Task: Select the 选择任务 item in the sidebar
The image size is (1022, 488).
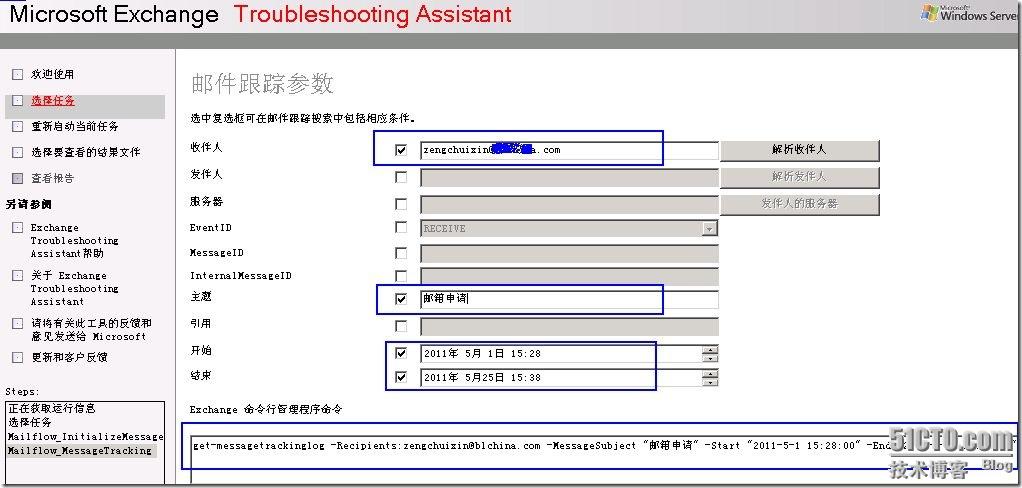Action: coord(52,101)
